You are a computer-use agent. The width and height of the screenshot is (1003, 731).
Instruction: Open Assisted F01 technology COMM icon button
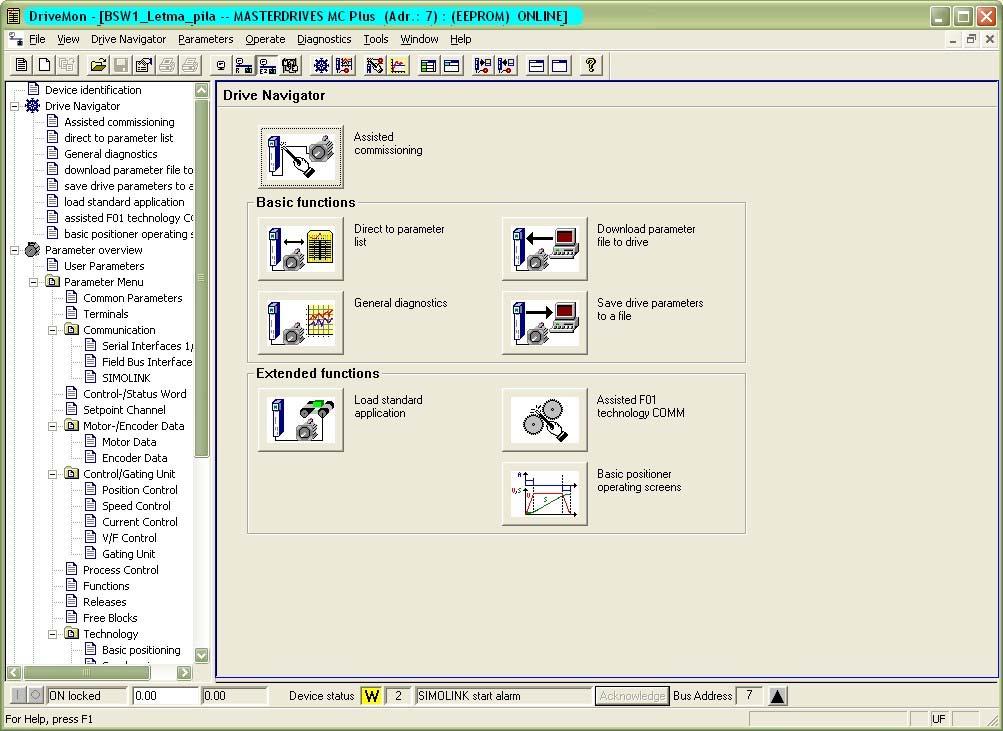544,420
